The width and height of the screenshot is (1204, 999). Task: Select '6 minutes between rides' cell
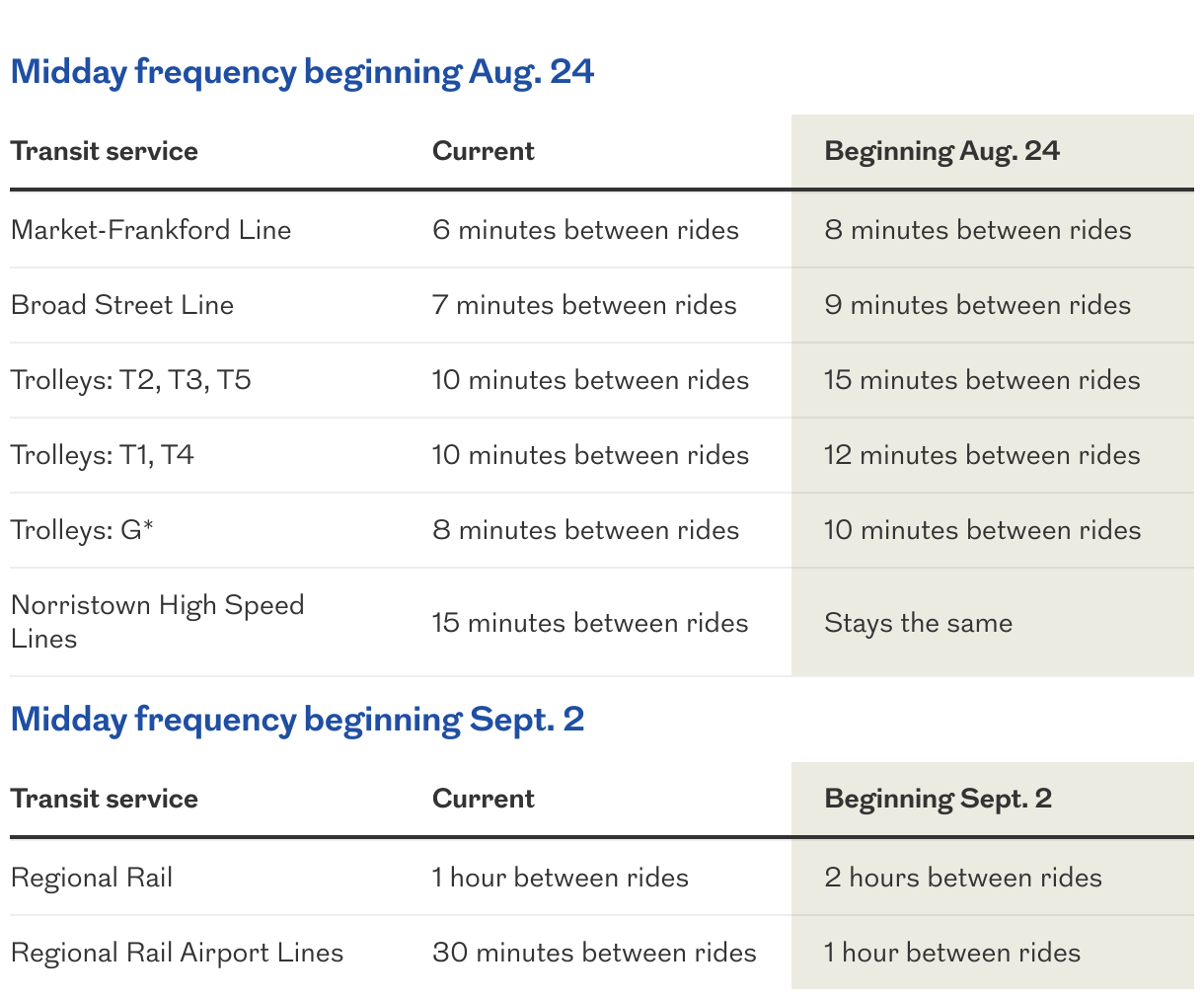pyautogui.click(x=585, y=230)
